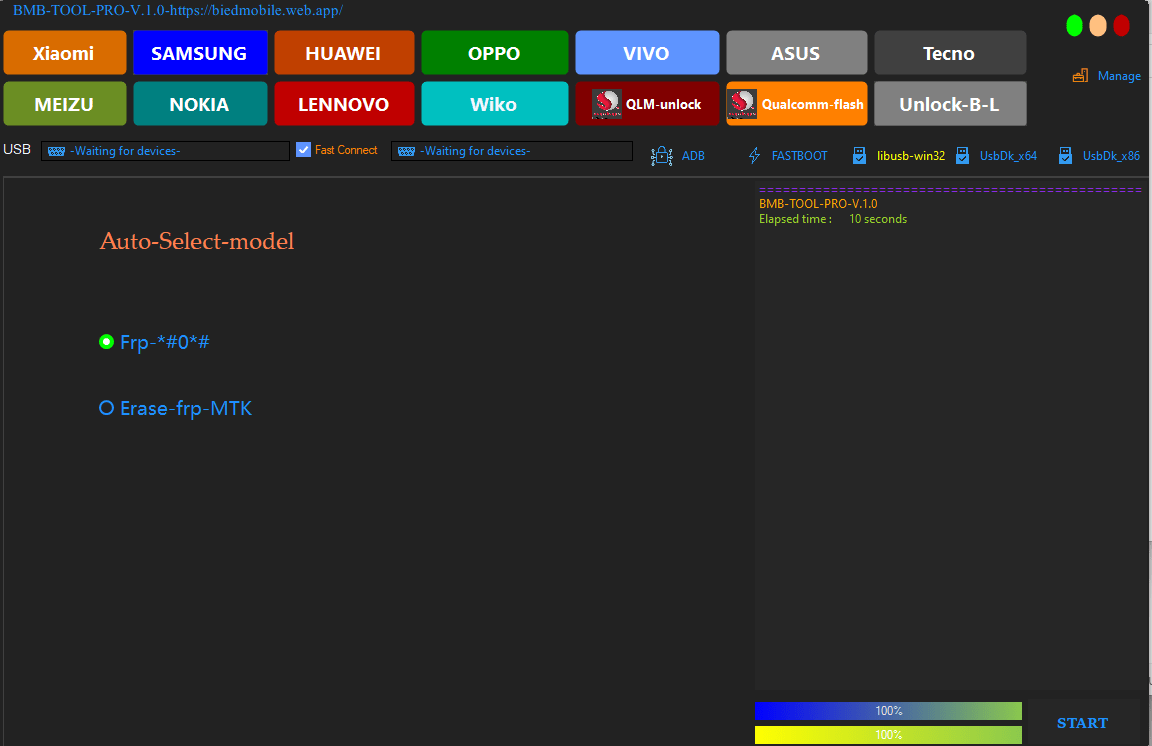The width and height of the screenshot is (1152, 746).
Task: Click the peach window control dot
Action: click(1098, 26)
